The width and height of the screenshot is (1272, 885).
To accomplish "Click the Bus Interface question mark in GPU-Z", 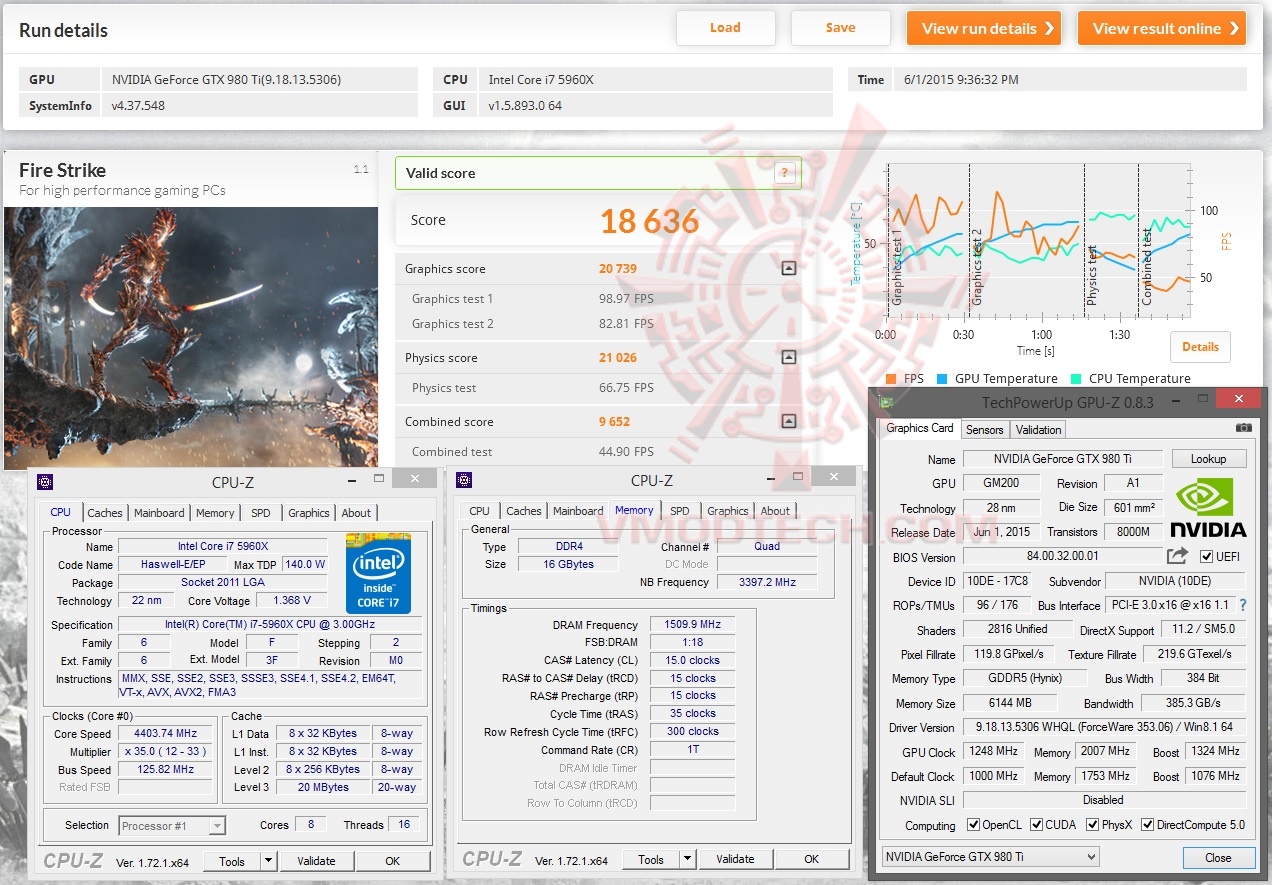I will coord(1243,605).
